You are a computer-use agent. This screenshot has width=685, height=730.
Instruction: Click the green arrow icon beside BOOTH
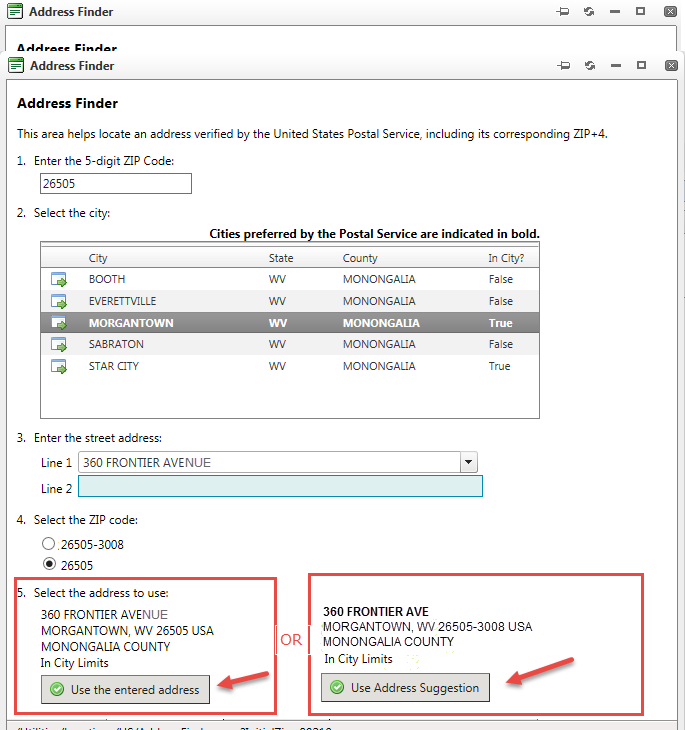[59, 280]
